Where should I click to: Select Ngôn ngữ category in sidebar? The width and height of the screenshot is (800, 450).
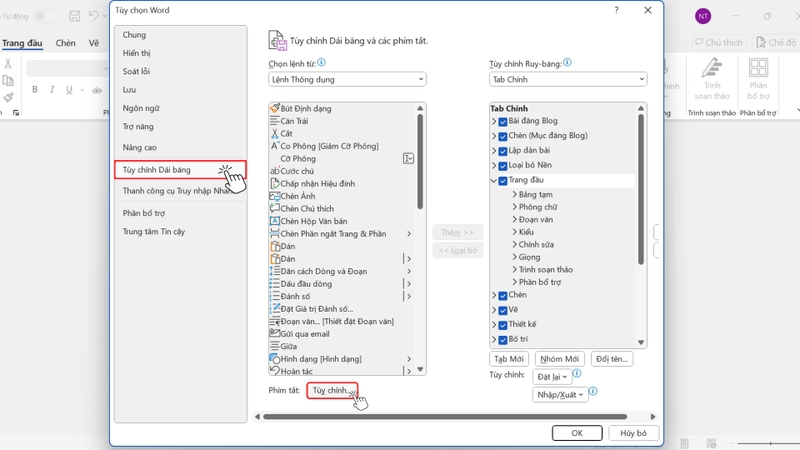coord(141,108)
